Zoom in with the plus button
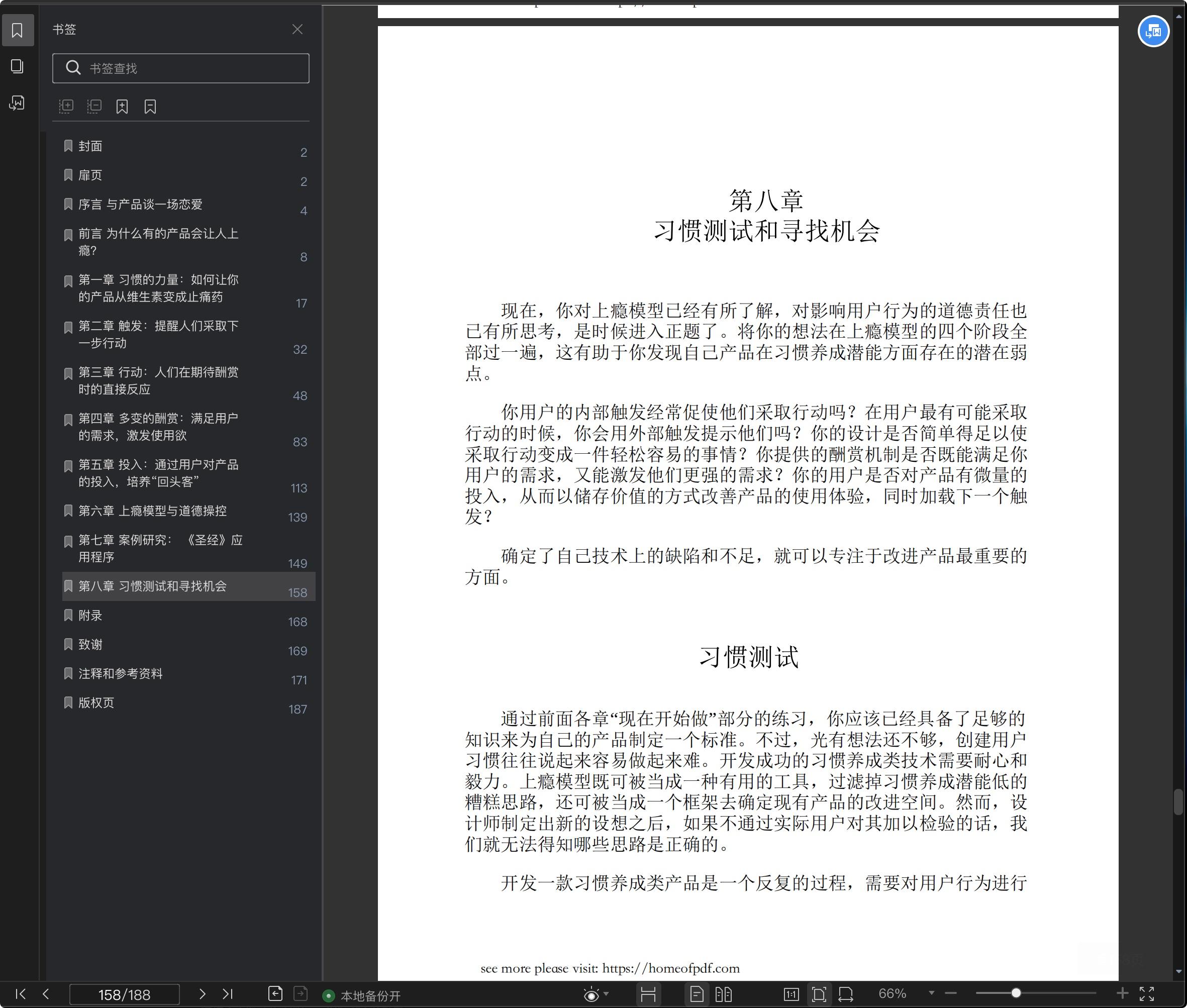This screenshot has width=1187, height=1008. [x=1122, y=994]
